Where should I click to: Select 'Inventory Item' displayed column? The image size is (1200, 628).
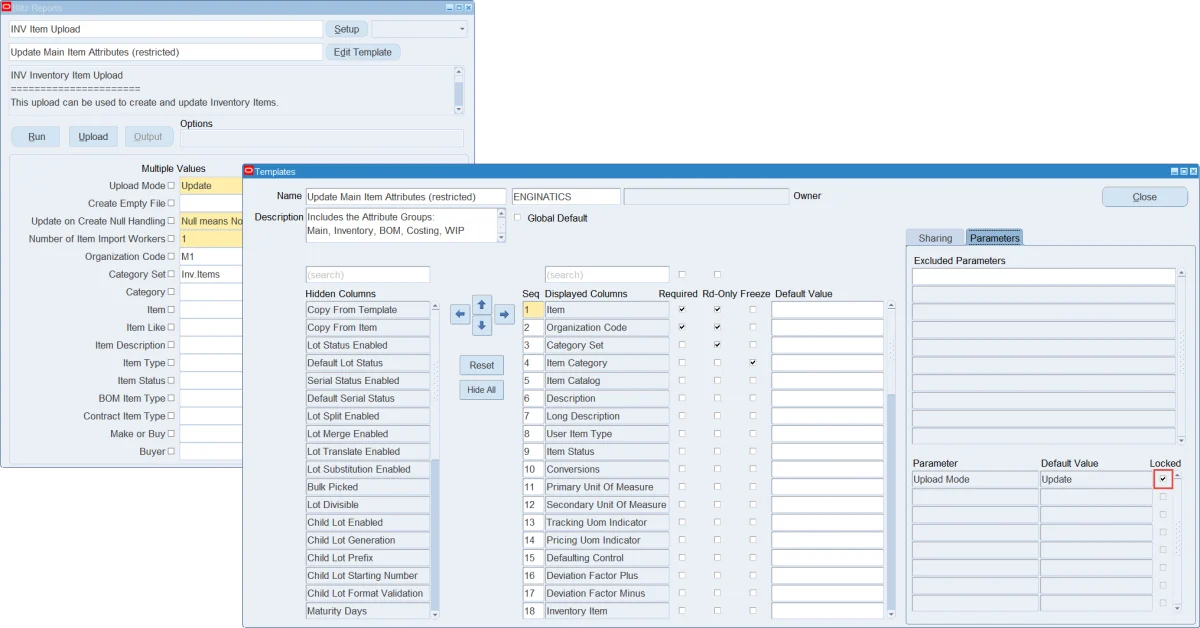[x=607, y=611]
